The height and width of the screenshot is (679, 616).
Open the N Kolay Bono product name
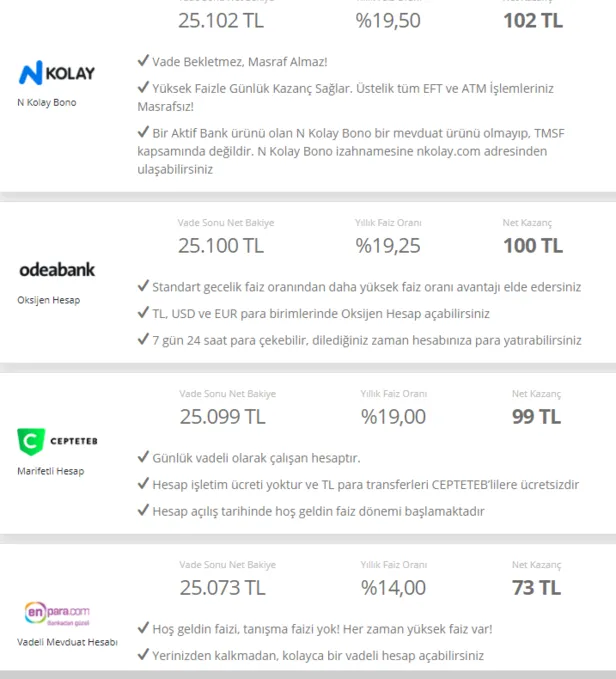click(x=46, y=102)
